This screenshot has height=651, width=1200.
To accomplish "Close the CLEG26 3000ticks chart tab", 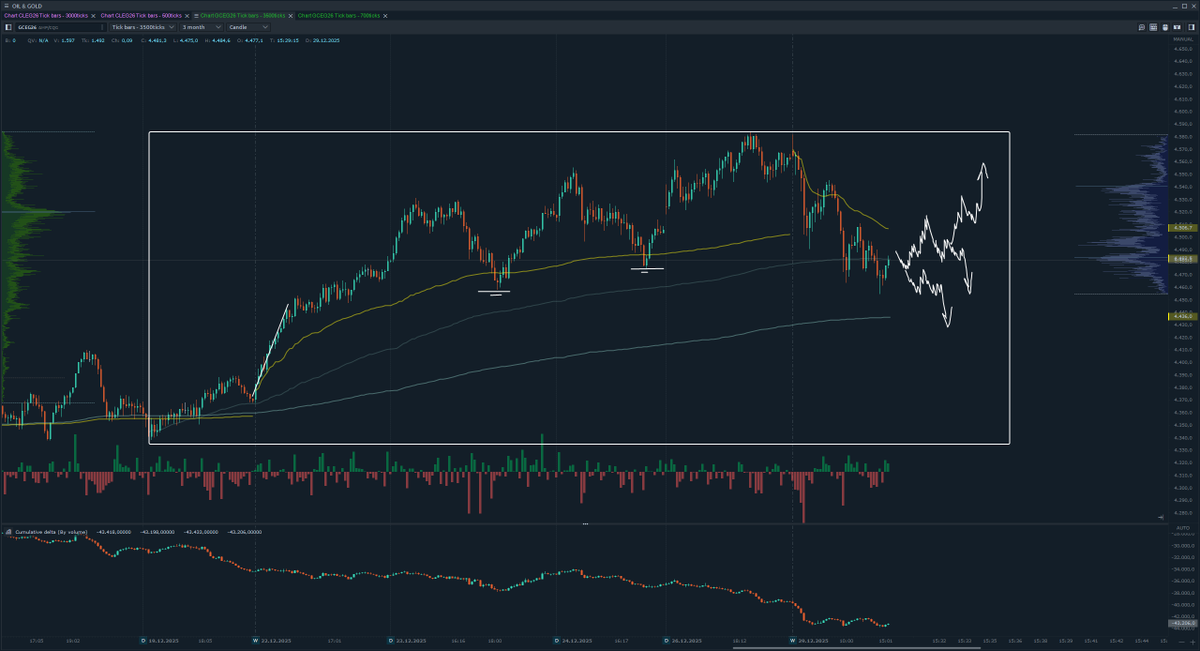I will pos(93,16).
